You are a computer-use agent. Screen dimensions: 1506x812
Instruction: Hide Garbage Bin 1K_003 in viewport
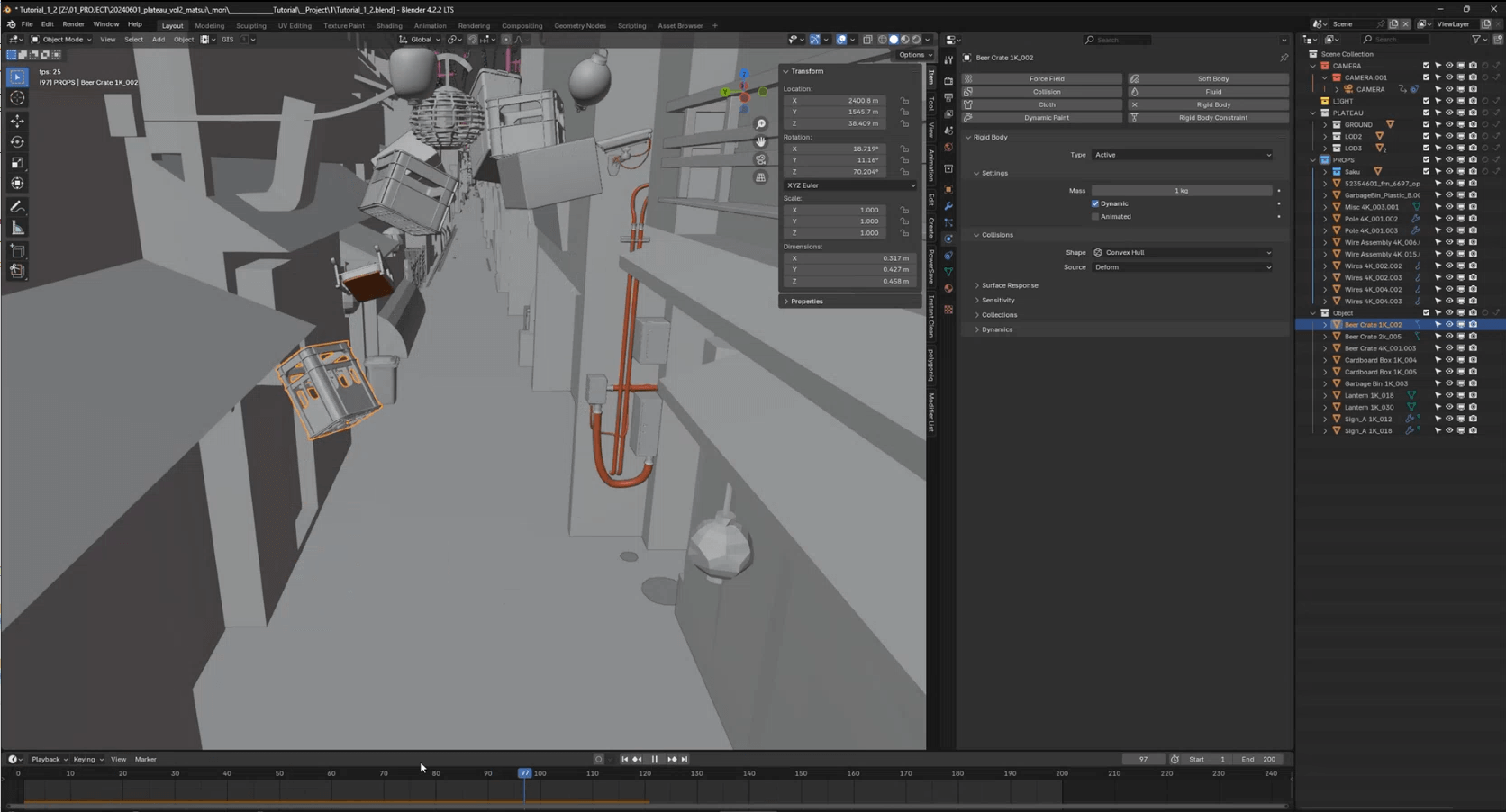click(x=1449, y=383)
